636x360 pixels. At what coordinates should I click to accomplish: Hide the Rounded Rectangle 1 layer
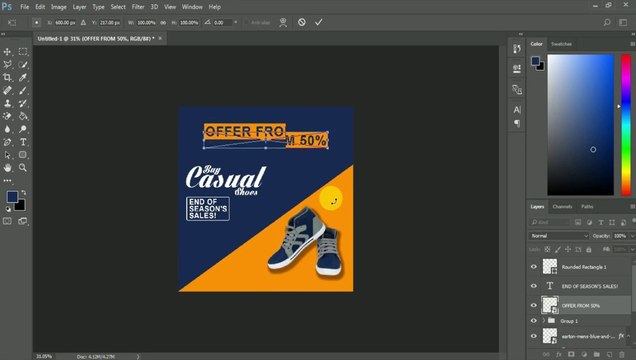(534, 267)
